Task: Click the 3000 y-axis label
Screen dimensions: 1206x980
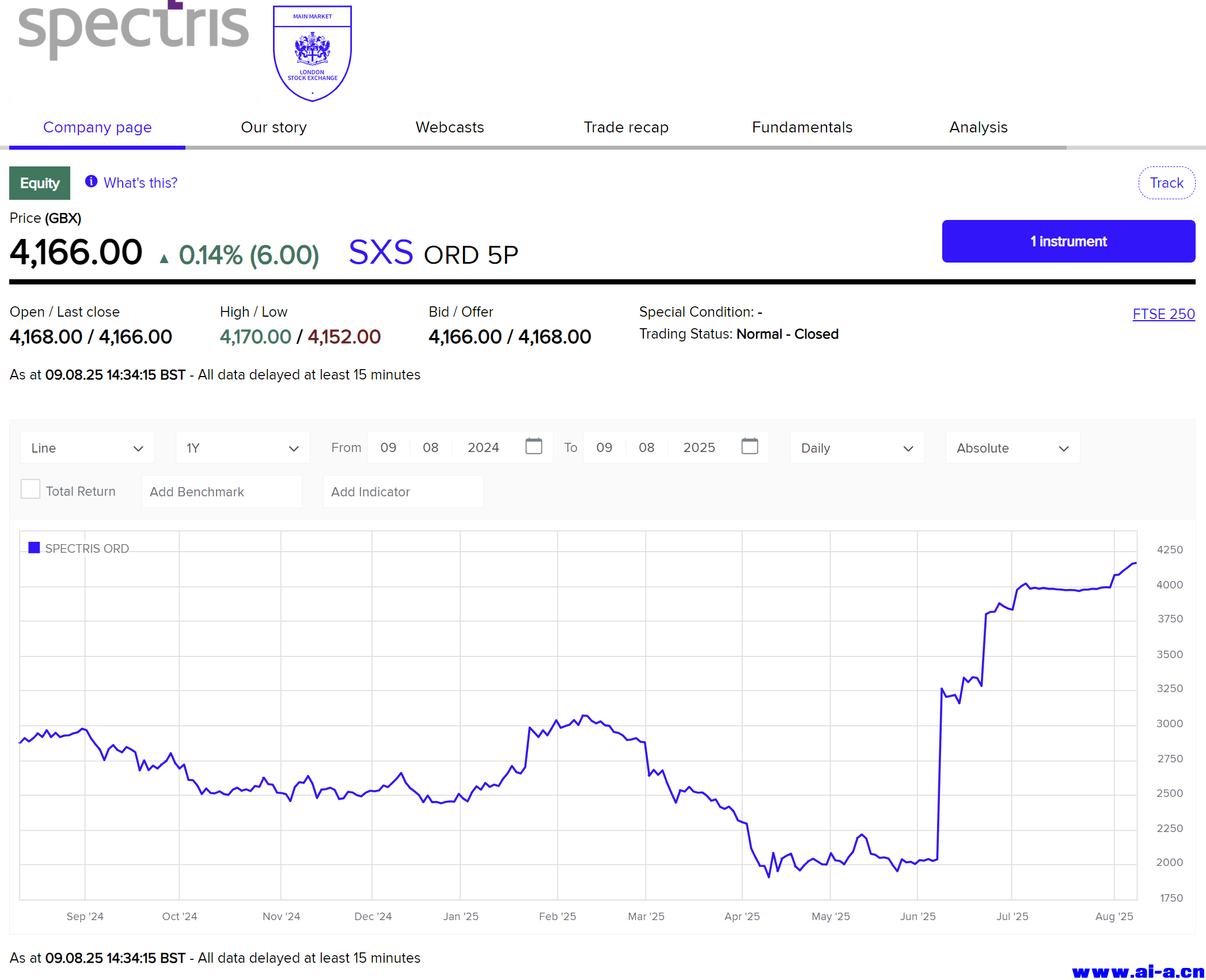Action: point(1170,723)
